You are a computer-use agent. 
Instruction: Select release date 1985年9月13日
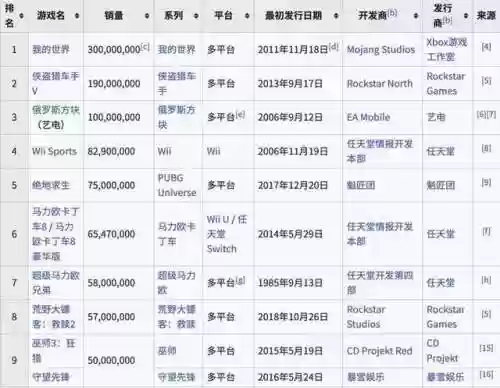290,283
